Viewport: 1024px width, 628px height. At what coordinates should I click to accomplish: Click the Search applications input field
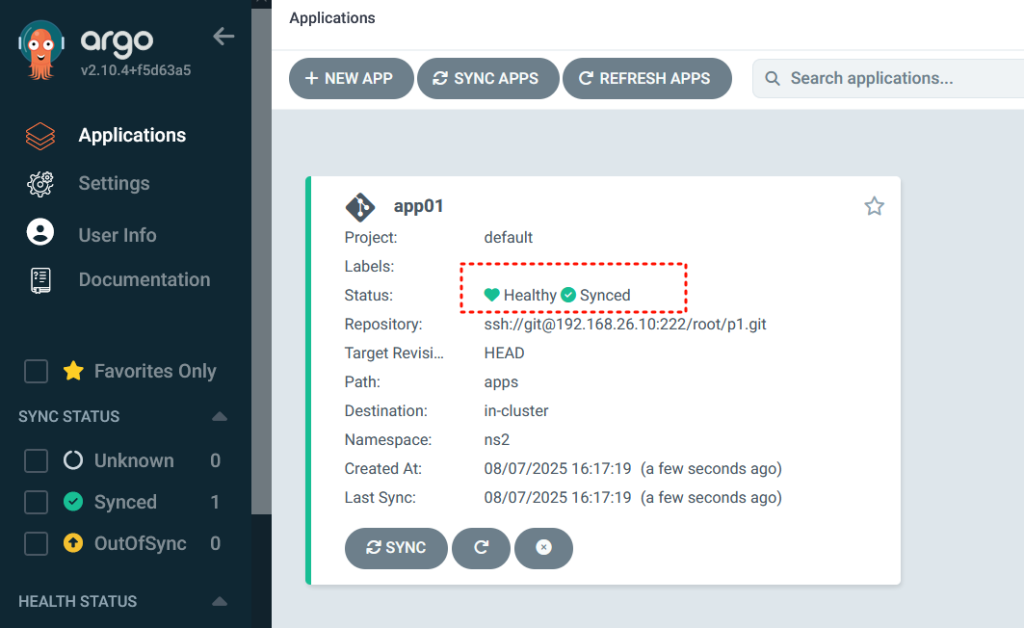pos(890,78)
